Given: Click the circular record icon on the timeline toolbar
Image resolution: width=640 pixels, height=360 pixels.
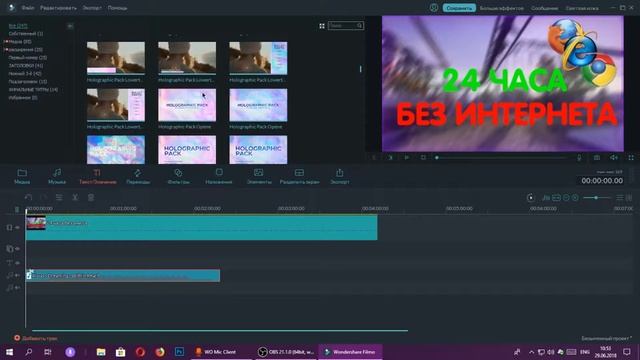Looking at the screenshot, I should (531, 198).
